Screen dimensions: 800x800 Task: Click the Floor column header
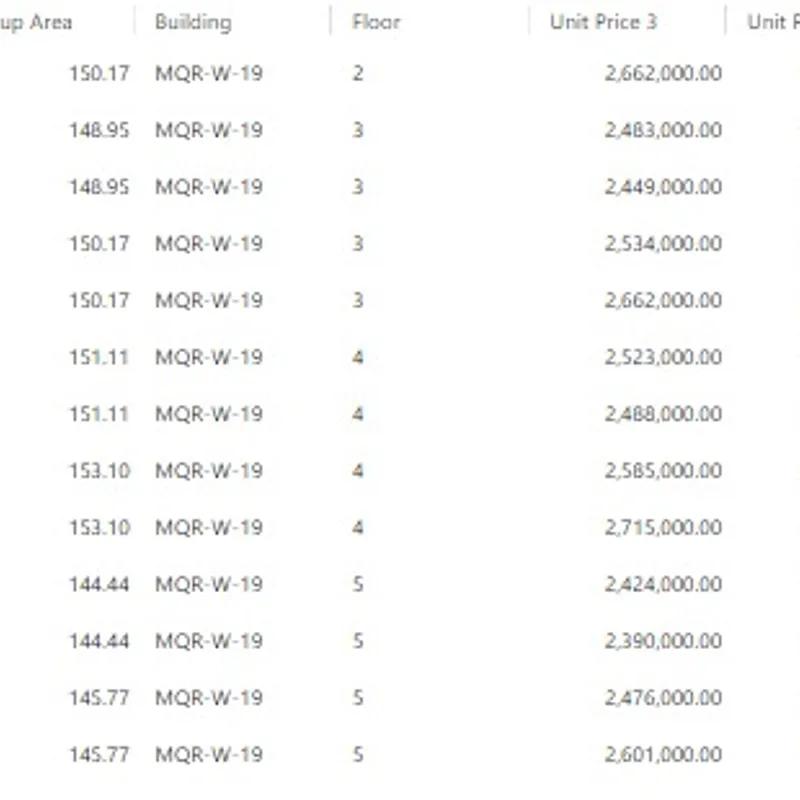pyautogui.click(x=376, y=22)
